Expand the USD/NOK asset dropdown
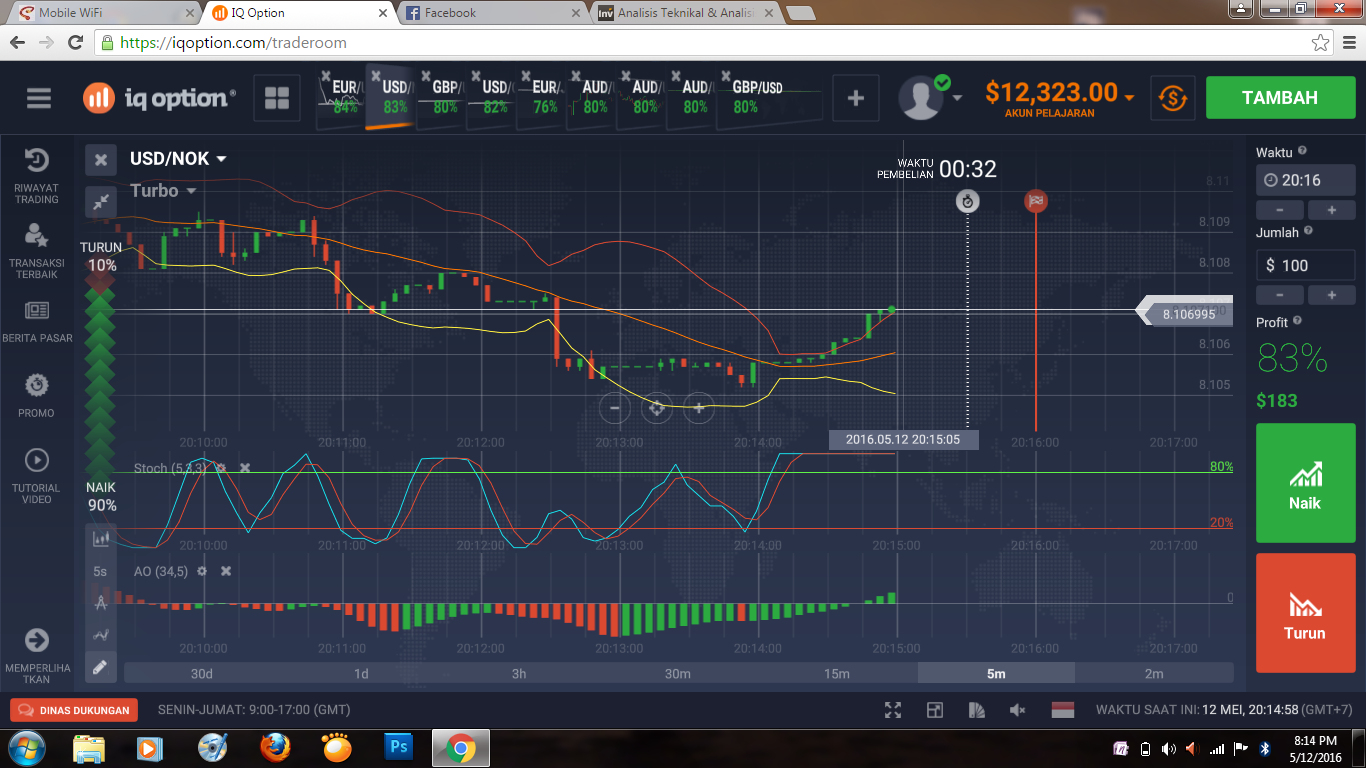Screen dimensions: 1366x768 pyautogui.click(x=178, y=159)
